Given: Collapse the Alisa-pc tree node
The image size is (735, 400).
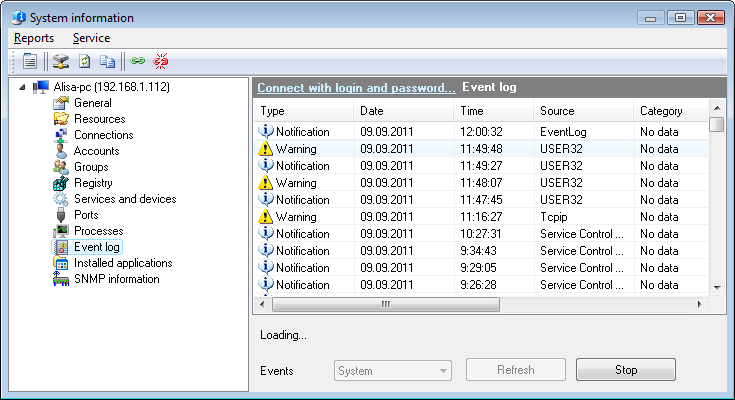Looking at the screenshot, I should [x=23, y=87].
